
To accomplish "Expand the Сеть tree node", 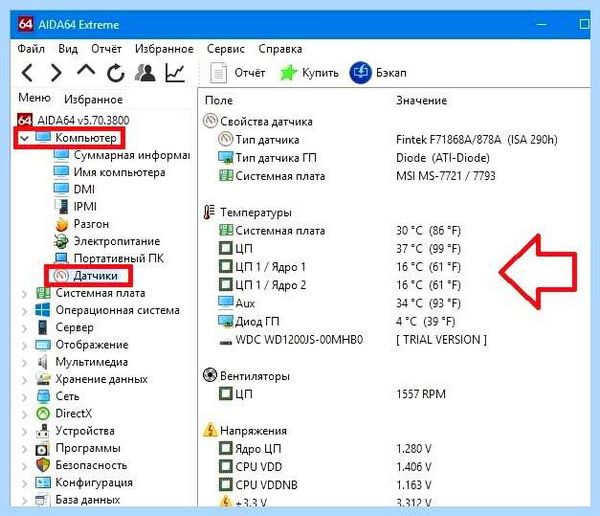I will 24,397.
